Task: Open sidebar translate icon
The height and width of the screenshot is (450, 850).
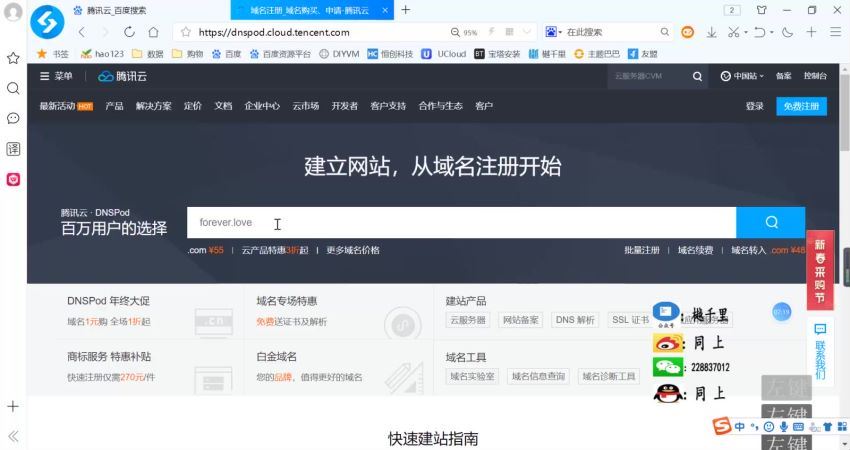Action: 13,149
